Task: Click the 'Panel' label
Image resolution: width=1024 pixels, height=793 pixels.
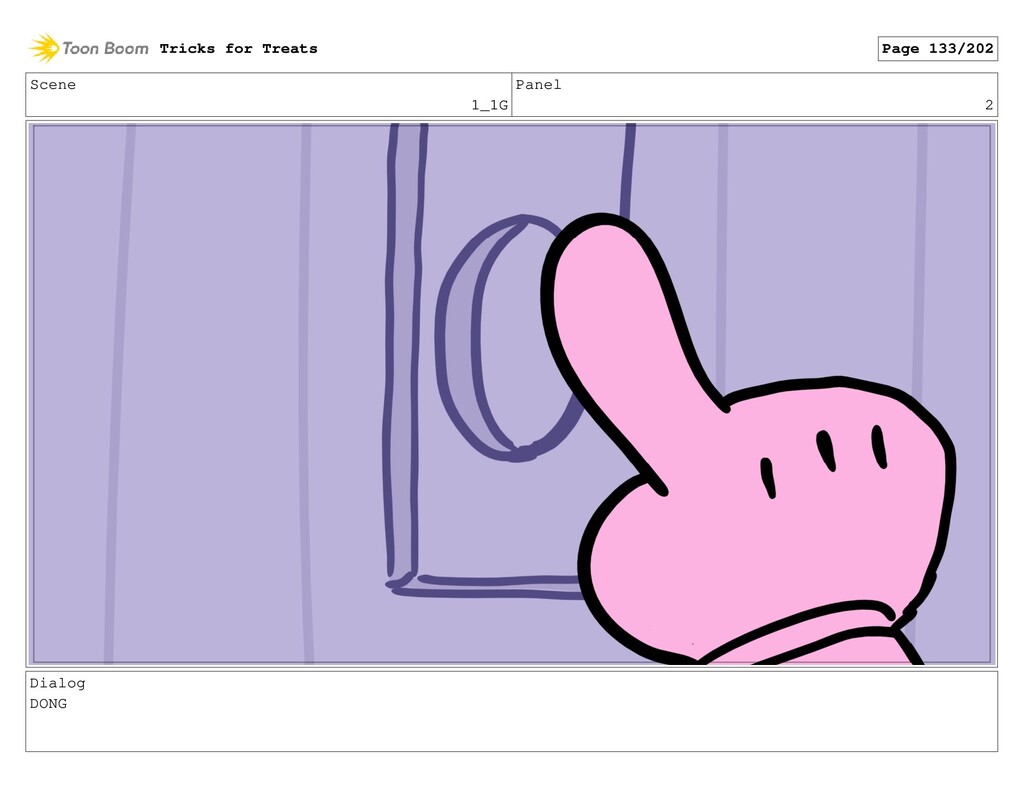Action: click(538, 84)
